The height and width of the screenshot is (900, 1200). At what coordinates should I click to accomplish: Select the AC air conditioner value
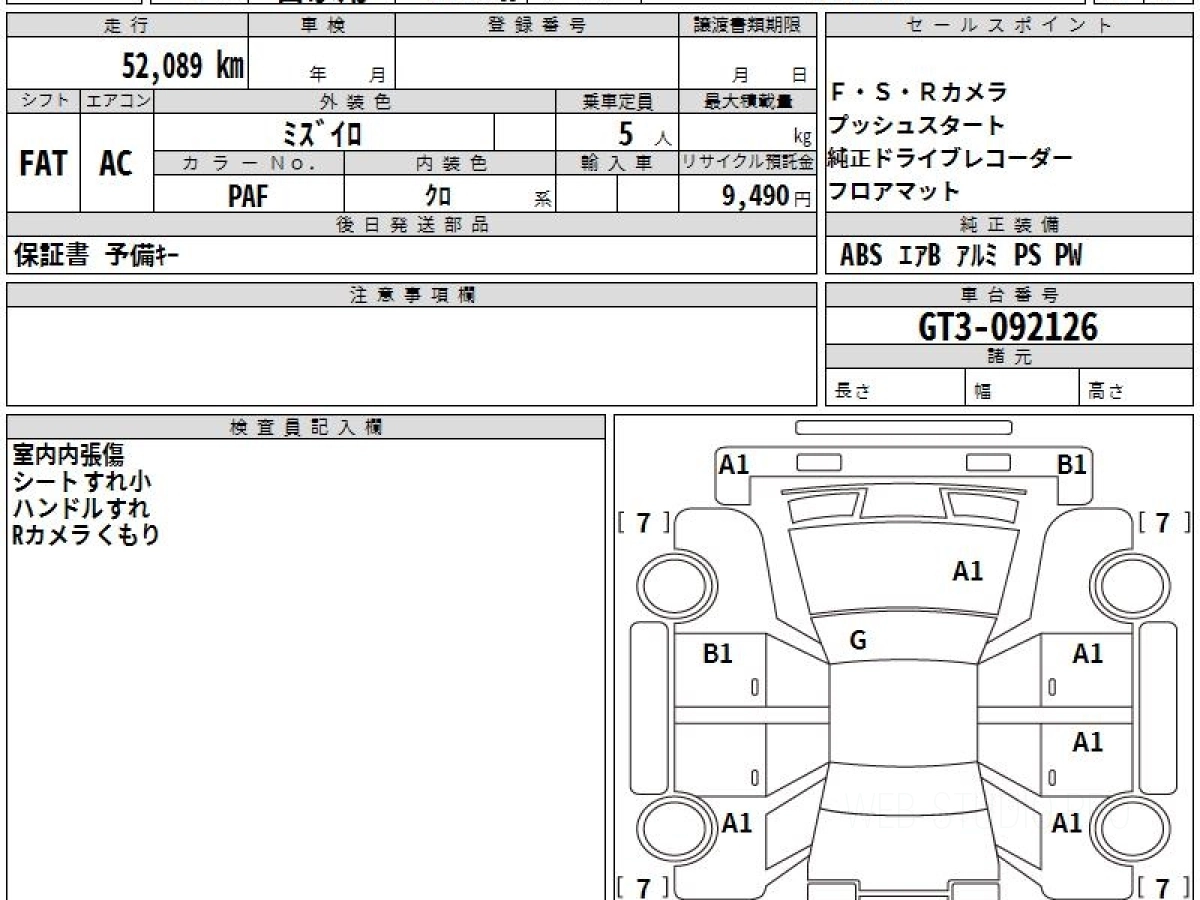pos(116,164)
